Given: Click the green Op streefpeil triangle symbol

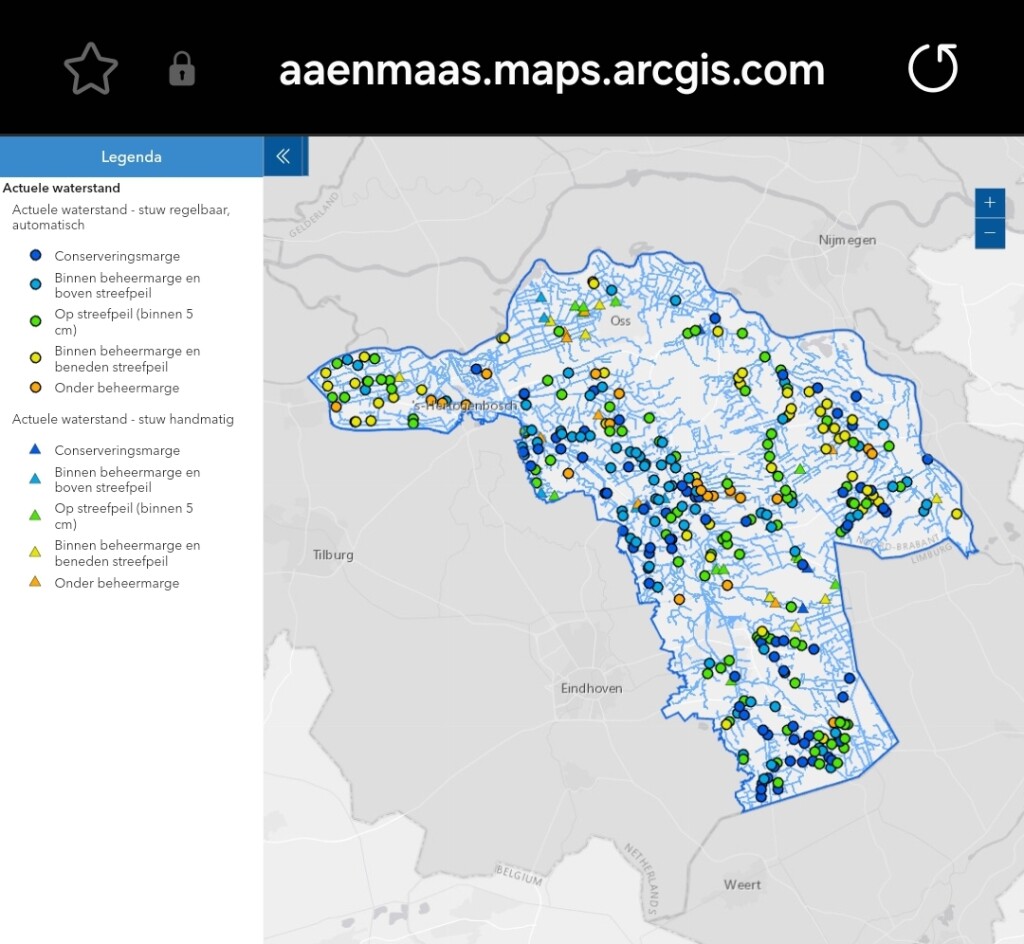Looking at the screenshot, I should tap(35, 515).
